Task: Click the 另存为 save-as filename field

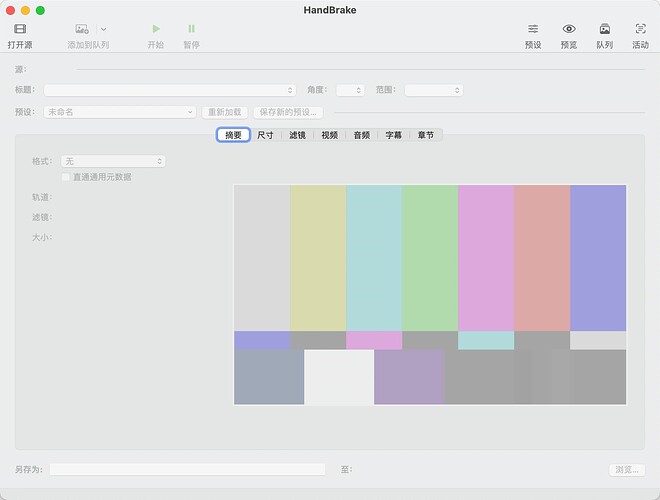Action: (187, 469)
